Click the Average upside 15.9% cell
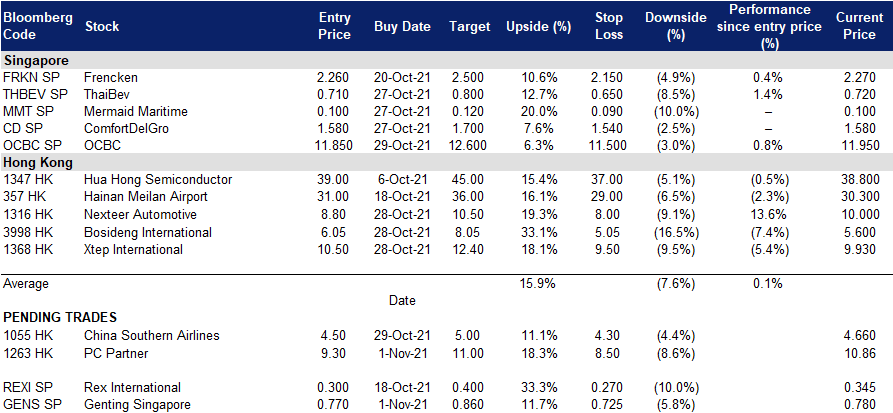893x413 pixels. (x=538, y=283)
